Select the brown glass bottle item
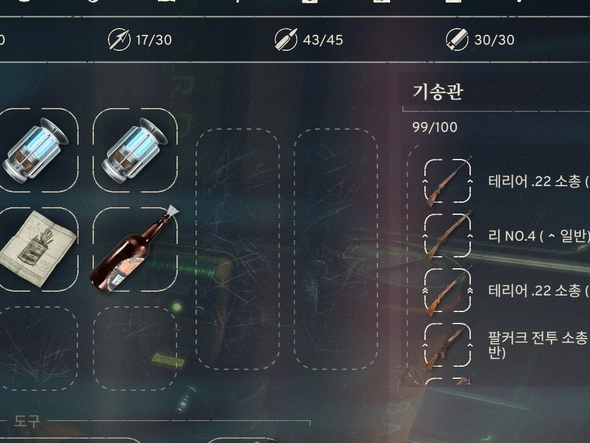The width and height of the screenshot is (590, 443). tap(135, 249)
